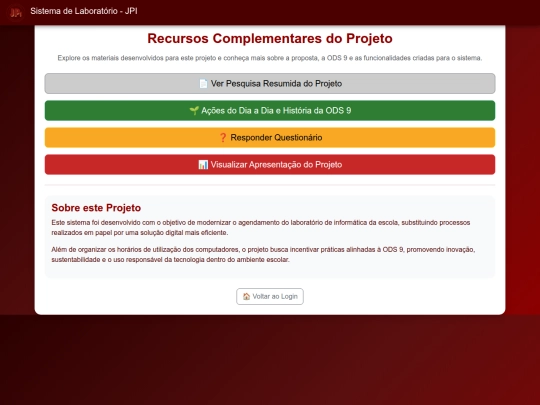Click the Recursos Complementares do Projeto heading

pyautogui.click(x=270, y=38)
